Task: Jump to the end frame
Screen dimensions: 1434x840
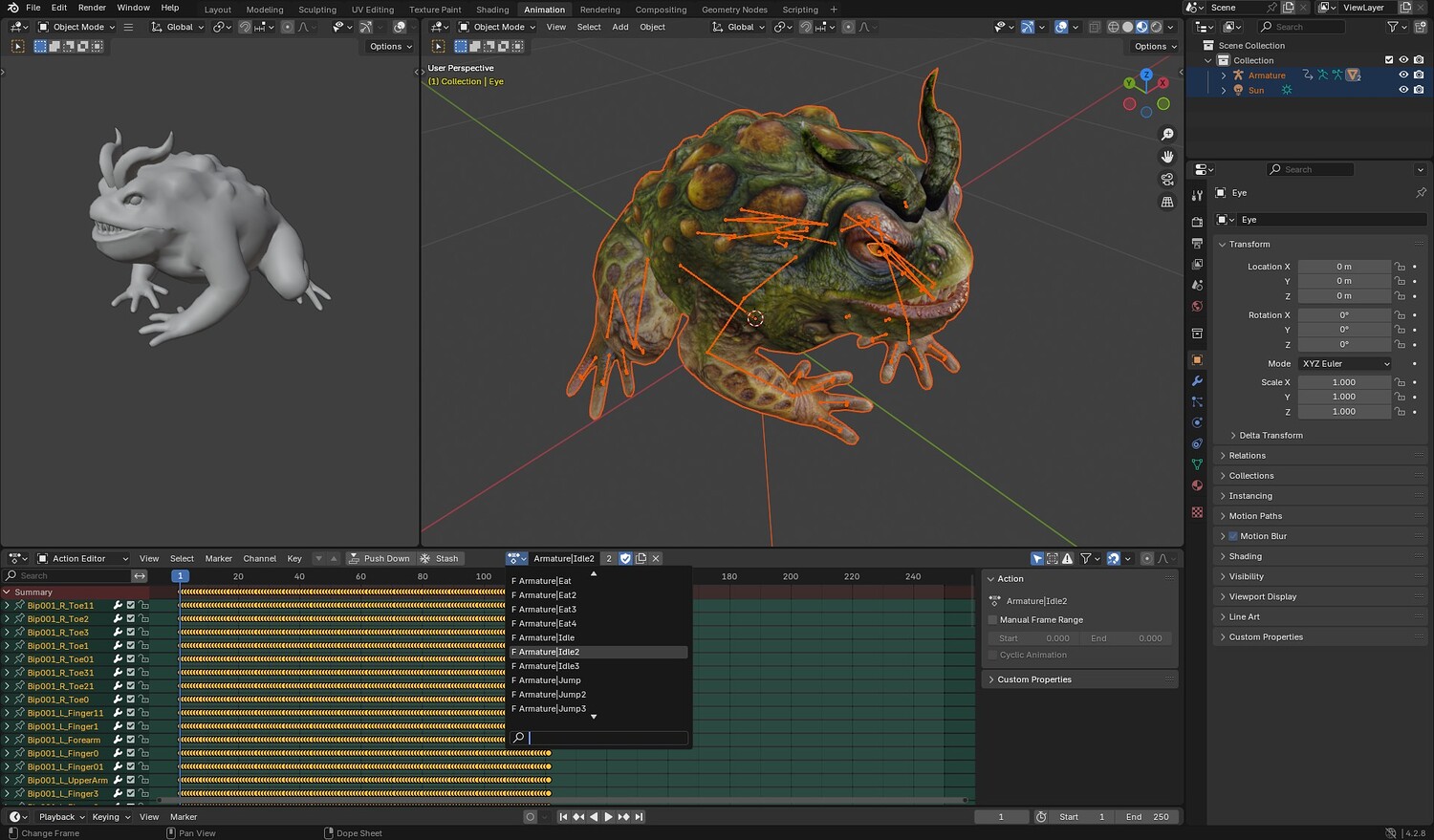Action: [639, 817]
